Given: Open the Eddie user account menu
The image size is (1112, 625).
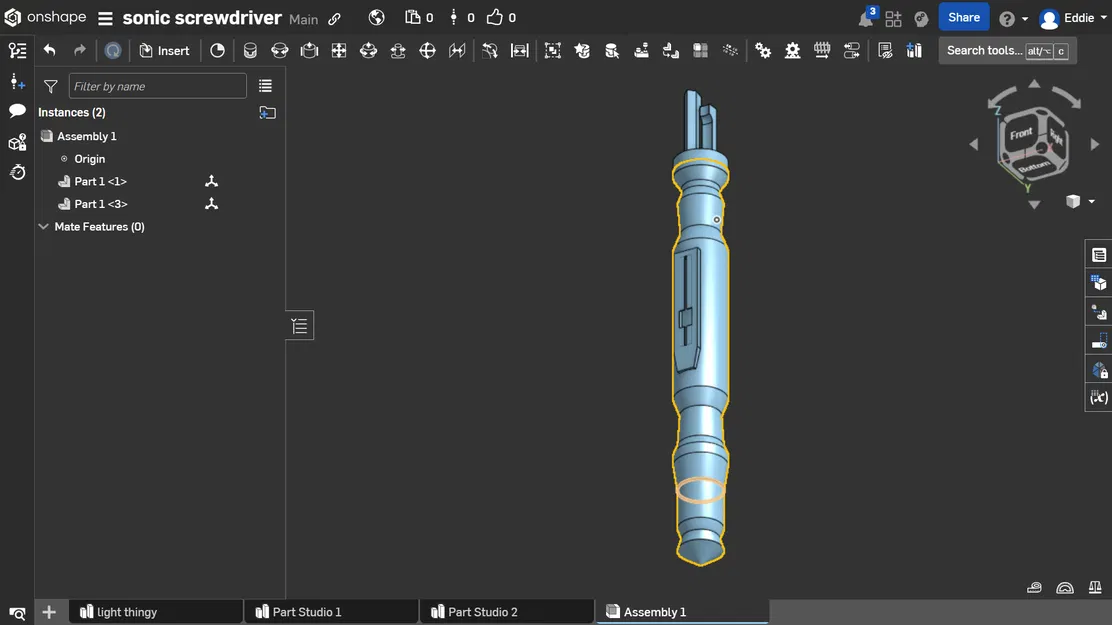Looking at the screenshot, I should 1074,18.
